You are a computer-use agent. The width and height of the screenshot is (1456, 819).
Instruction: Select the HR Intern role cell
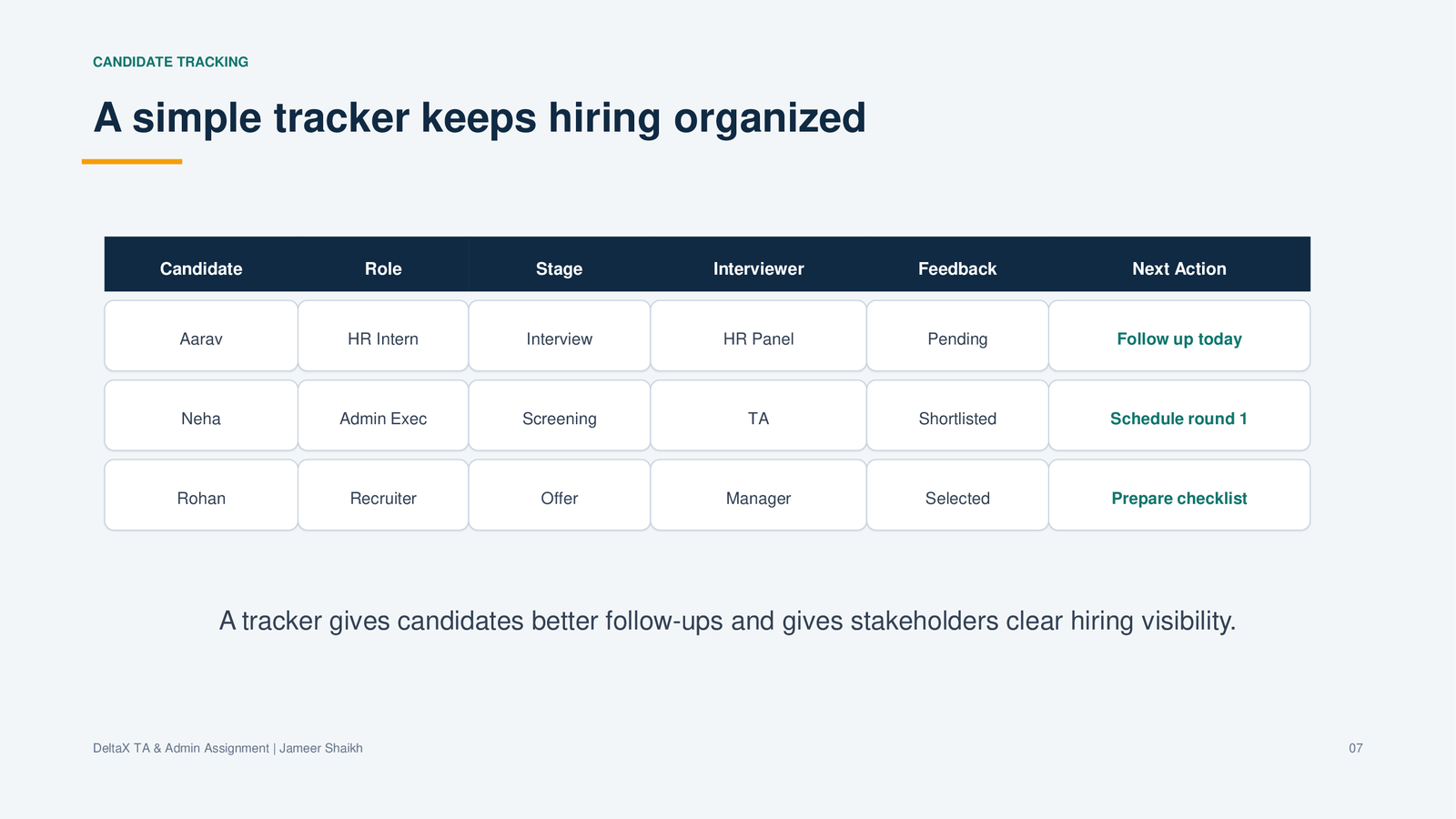(383, 336)
